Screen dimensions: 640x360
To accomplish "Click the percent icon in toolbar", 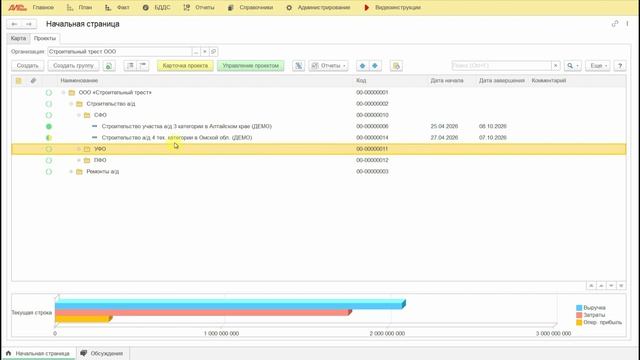I will pyautogui.click(x=298, y=66).
